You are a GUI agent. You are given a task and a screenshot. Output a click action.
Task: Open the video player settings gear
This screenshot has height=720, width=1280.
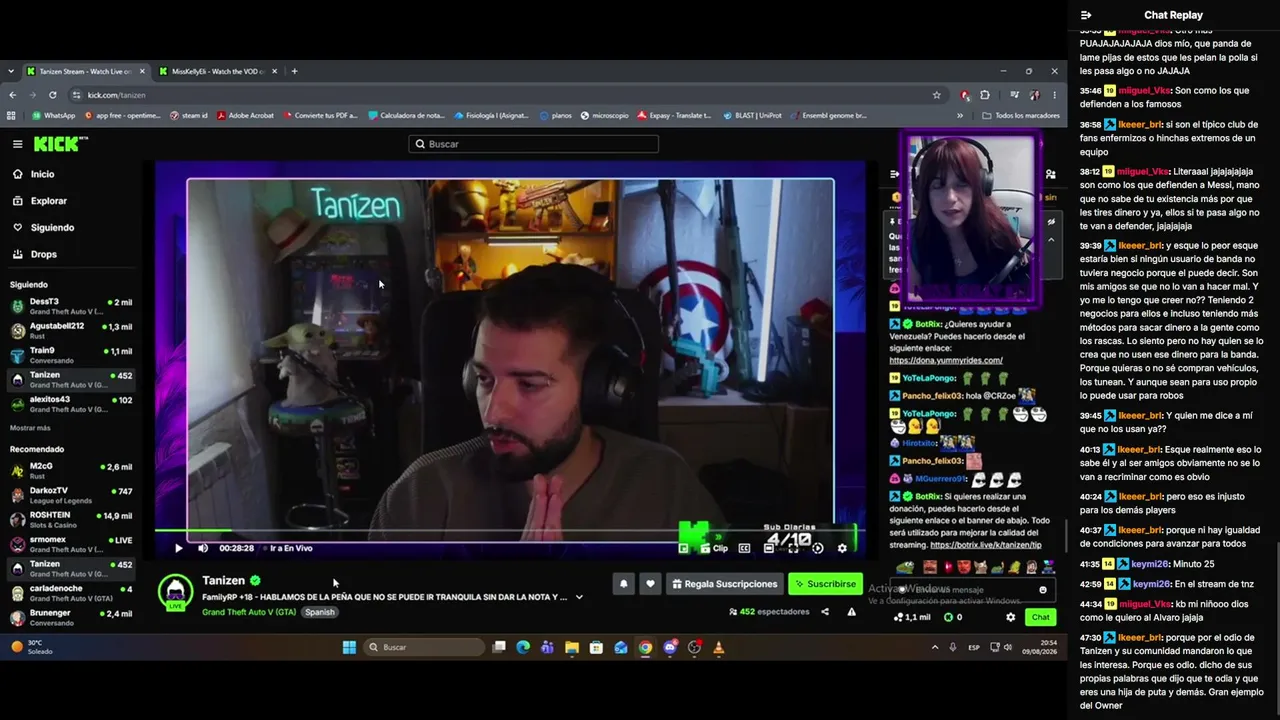(842, 548)
